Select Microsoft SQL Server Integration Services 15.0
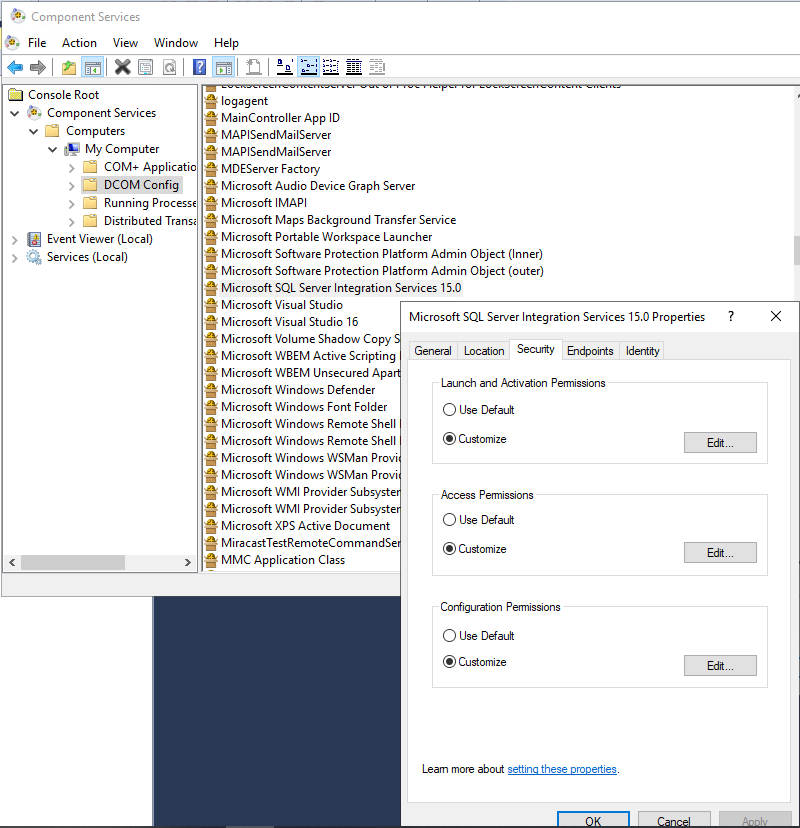Image resolution: width=800 pixels, height=828 pixels. [341, 288]
